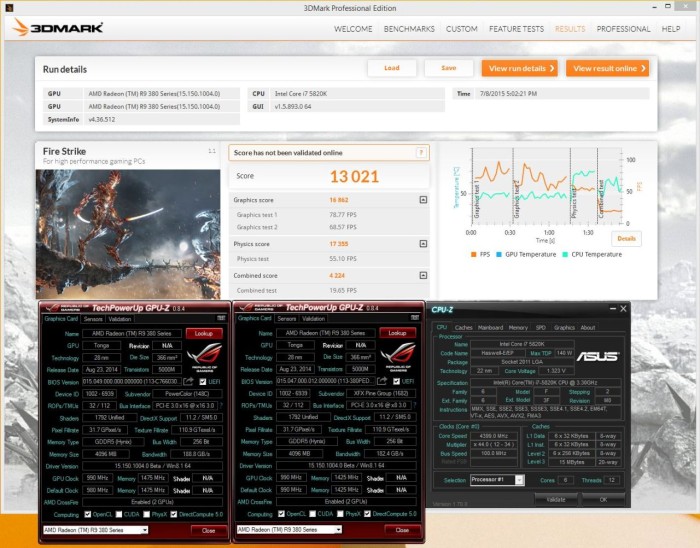Click the teal CPU Temperature legend swatch
Screen dimensions: 700x548
click(565, 254)
